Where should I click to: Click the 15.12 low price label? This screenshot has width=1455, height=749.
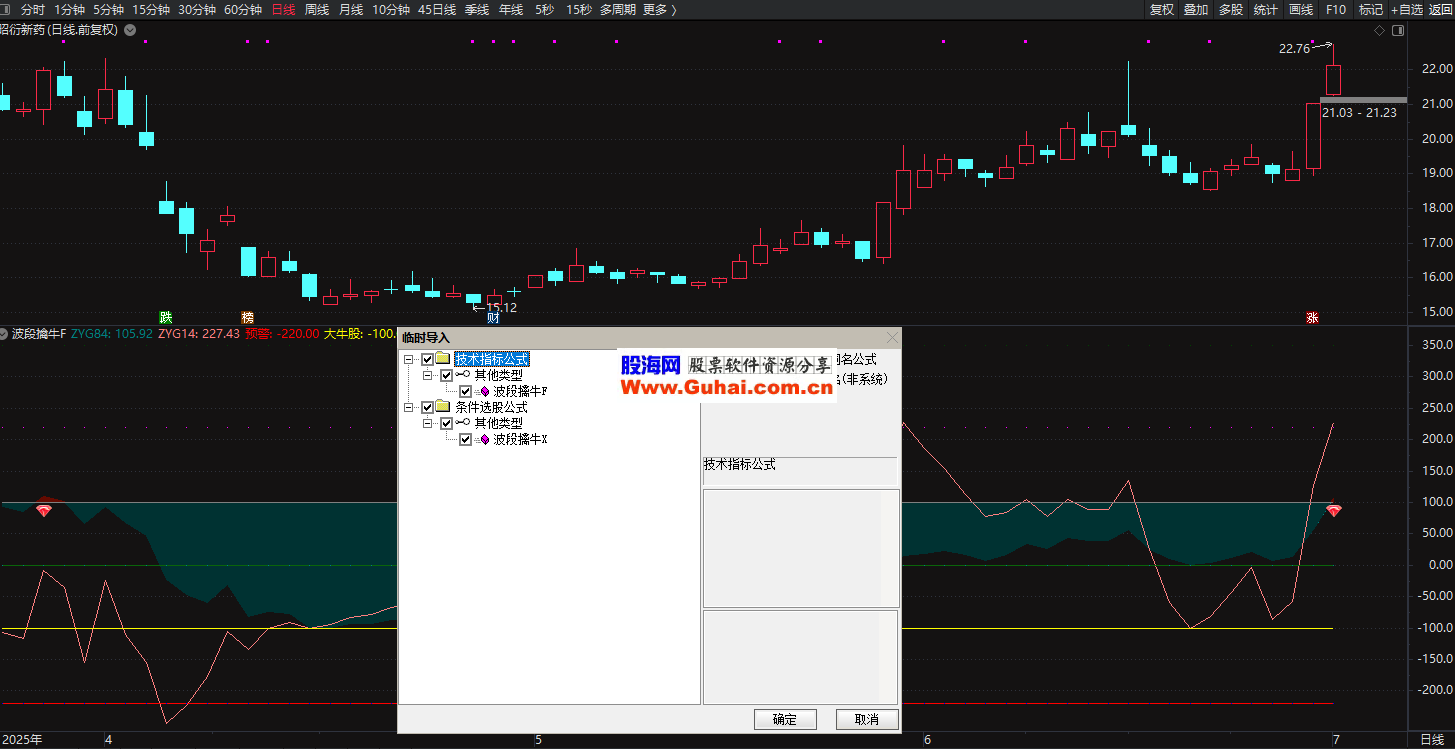click(501, 308)
